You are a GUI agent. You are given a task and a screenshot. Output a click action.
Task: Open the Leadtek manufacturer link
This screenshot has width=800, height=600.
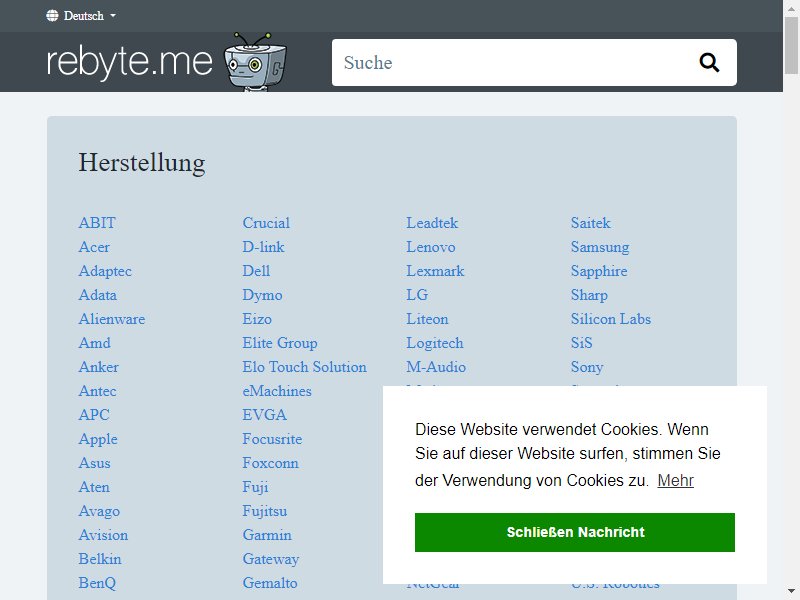tap(432, 223)
